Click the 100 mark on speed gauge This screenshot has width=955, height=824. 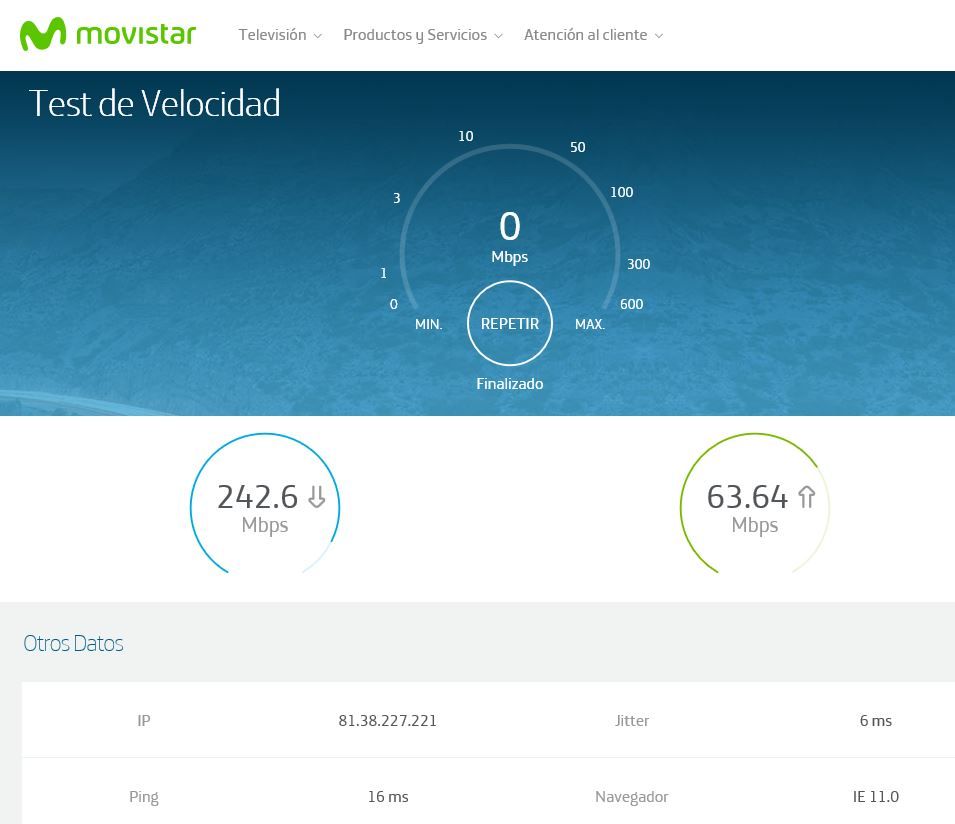coord(622,192)
